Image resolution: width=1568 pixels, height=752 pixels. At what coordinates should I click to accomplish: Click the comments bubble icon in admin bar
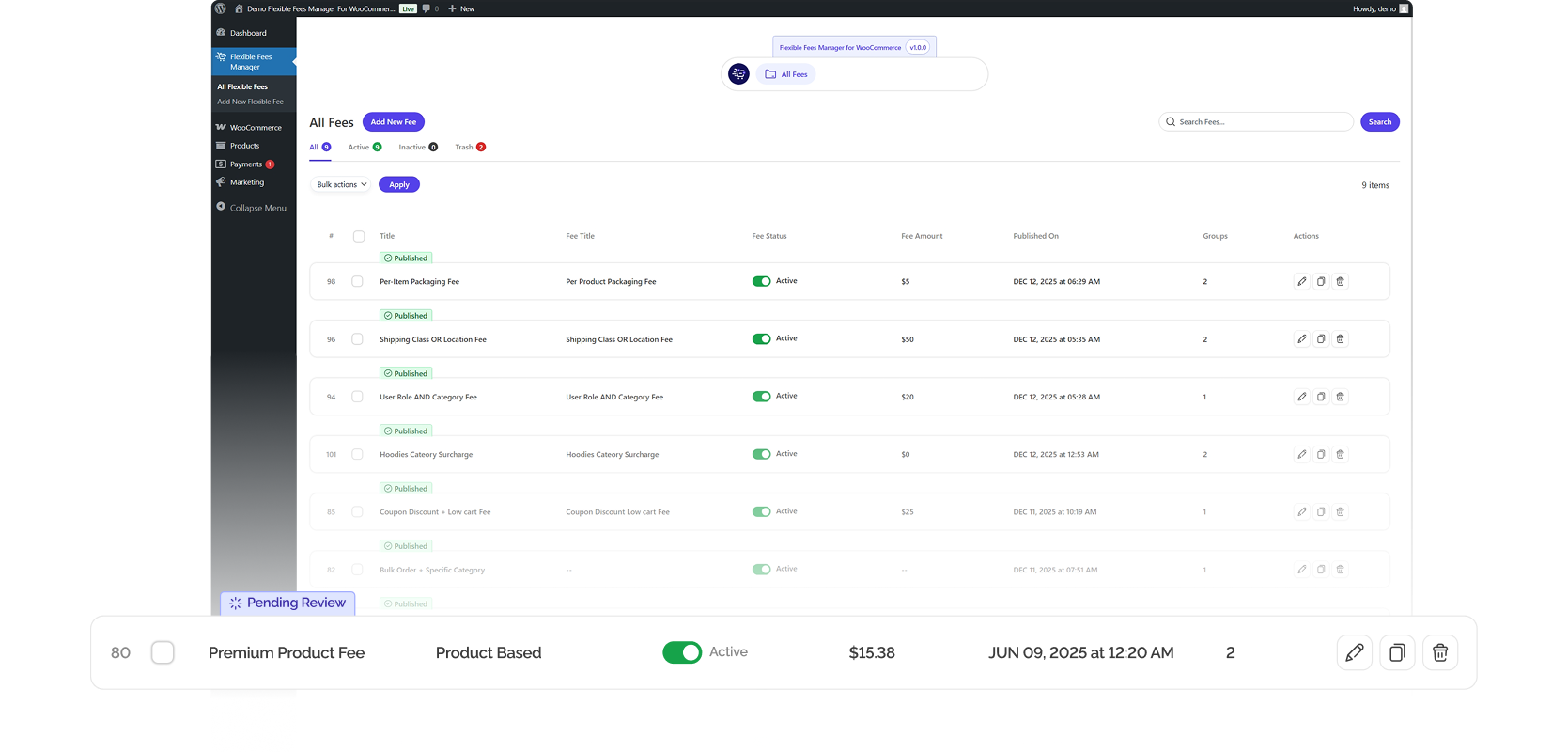pyautogui.click(x=427, y=8)
